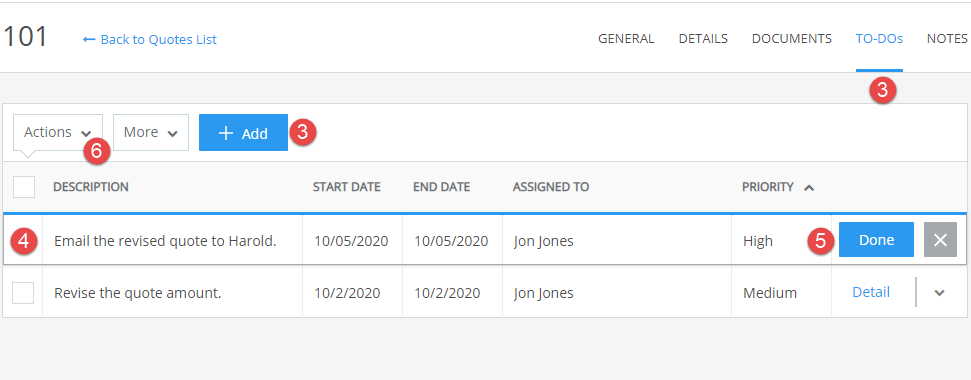Viewport: 971px width, 380px height.
Task: Click the gray X cancel icon
Action: [940, 240]
